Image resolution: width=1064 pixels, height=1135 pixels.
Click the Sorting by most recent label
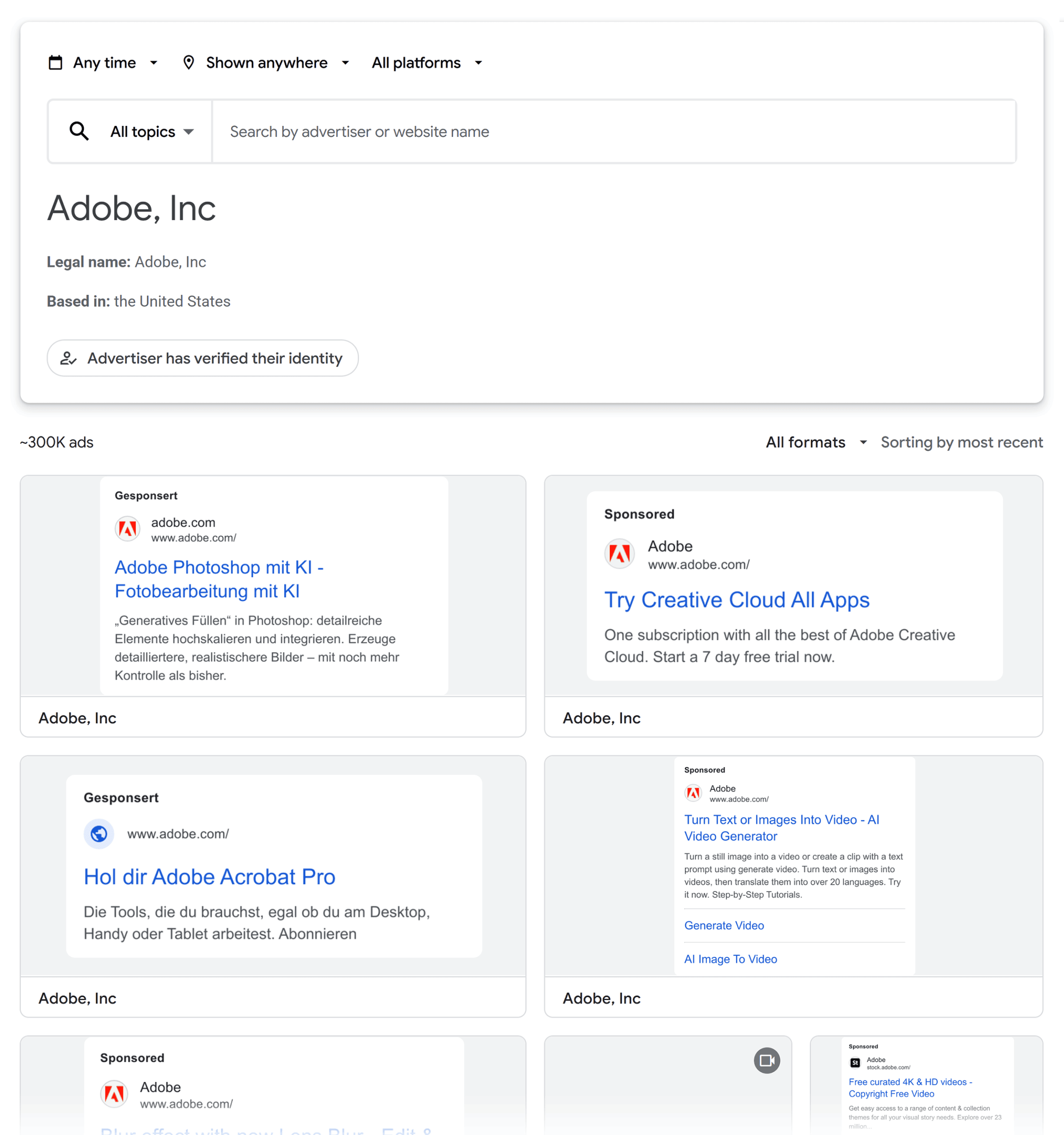click(x=962, y=442)
